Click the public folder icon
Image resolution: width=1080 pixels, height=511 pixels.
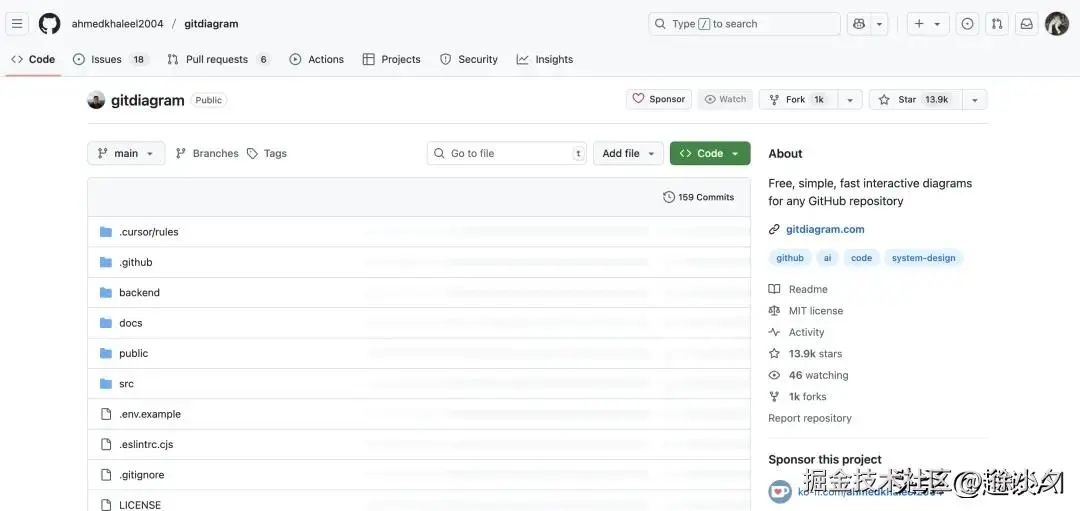coord(105,353)
